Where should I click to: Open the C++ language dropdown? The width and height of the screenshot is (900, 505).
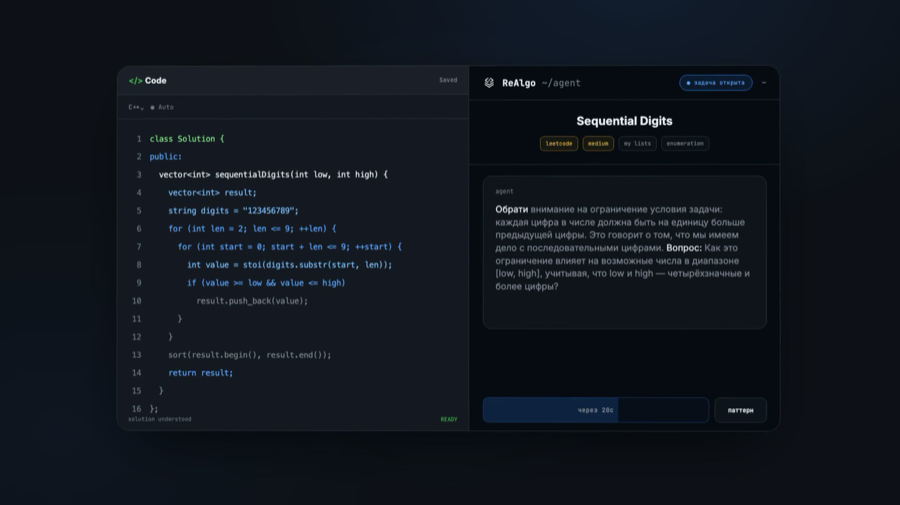pos(135,107)
